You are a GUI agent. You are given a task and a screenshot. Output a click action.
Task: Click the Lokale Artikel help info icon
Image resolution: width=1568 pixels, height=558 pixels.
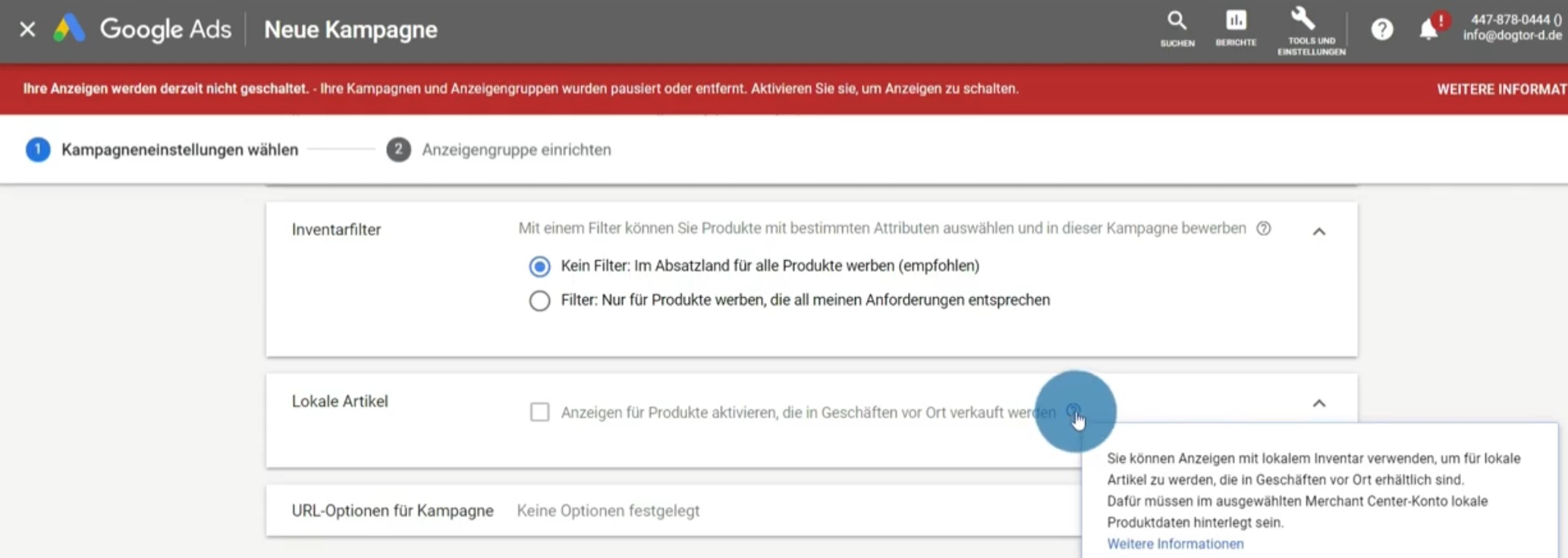click(1073, 411)
